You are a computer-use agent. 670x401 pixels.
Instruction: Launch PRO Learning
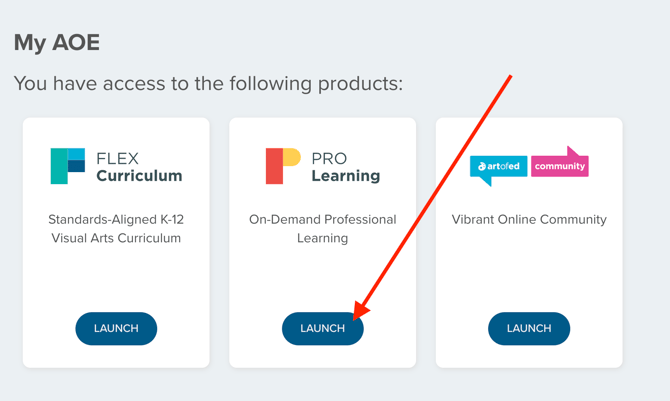point(322,328)
